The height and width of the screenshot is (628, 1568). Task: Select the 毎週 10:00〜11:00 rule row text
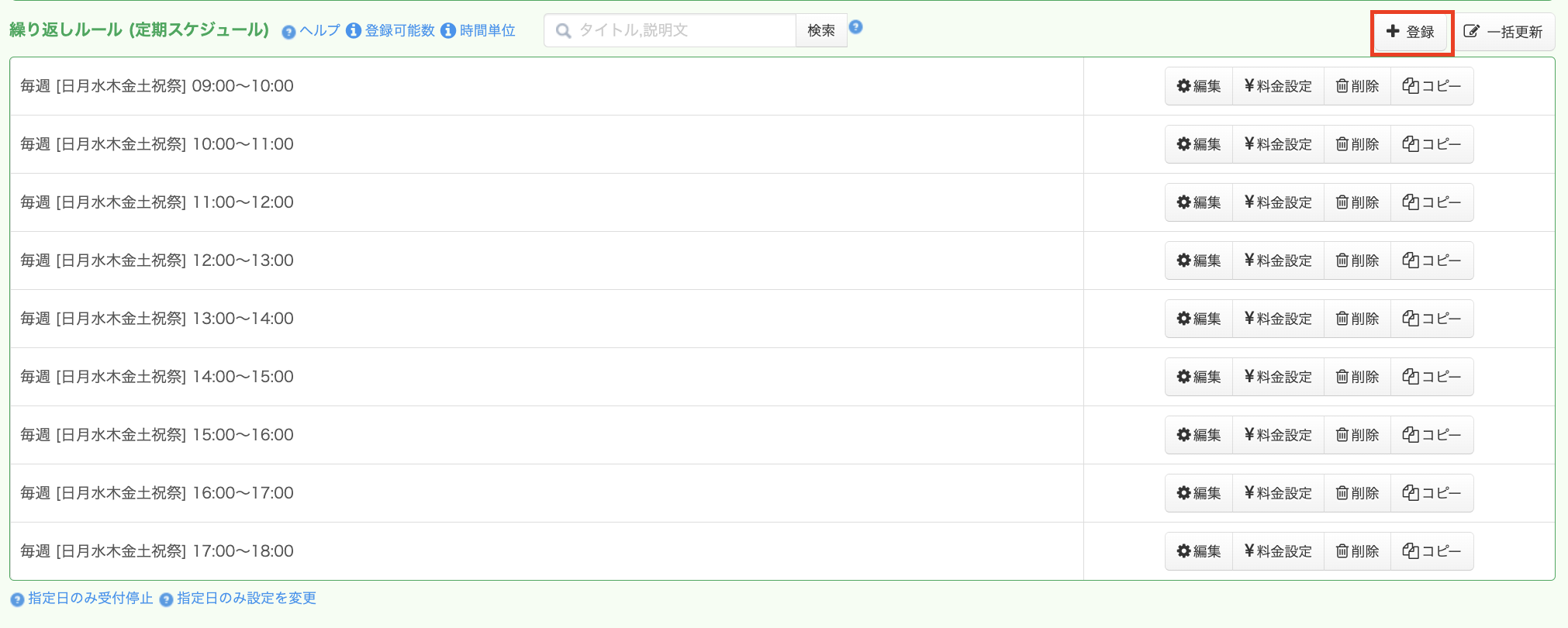coord(157,144)
